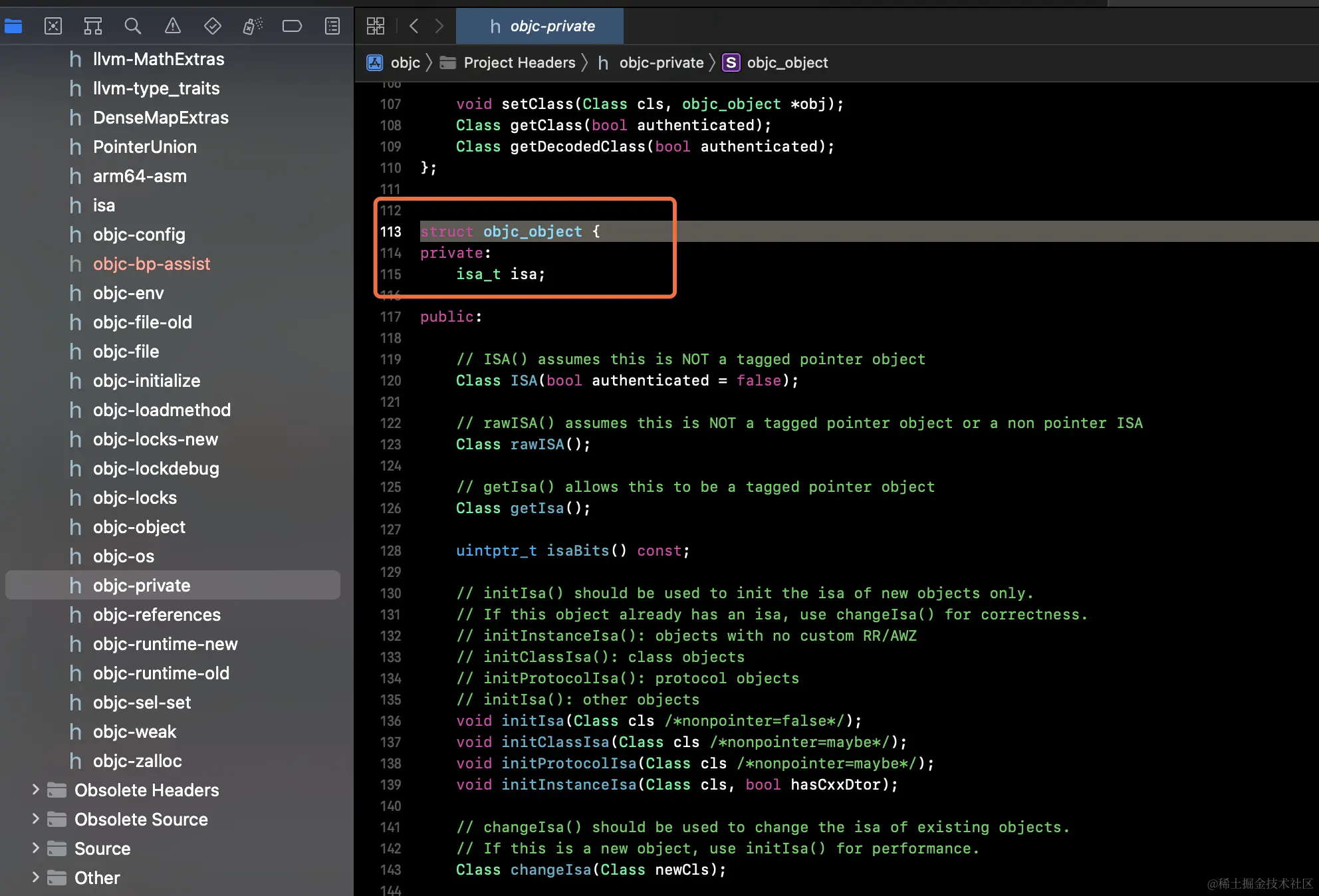1319x896 pixels.
Task: Go forward with the right chevron
Action: (439, 27)
